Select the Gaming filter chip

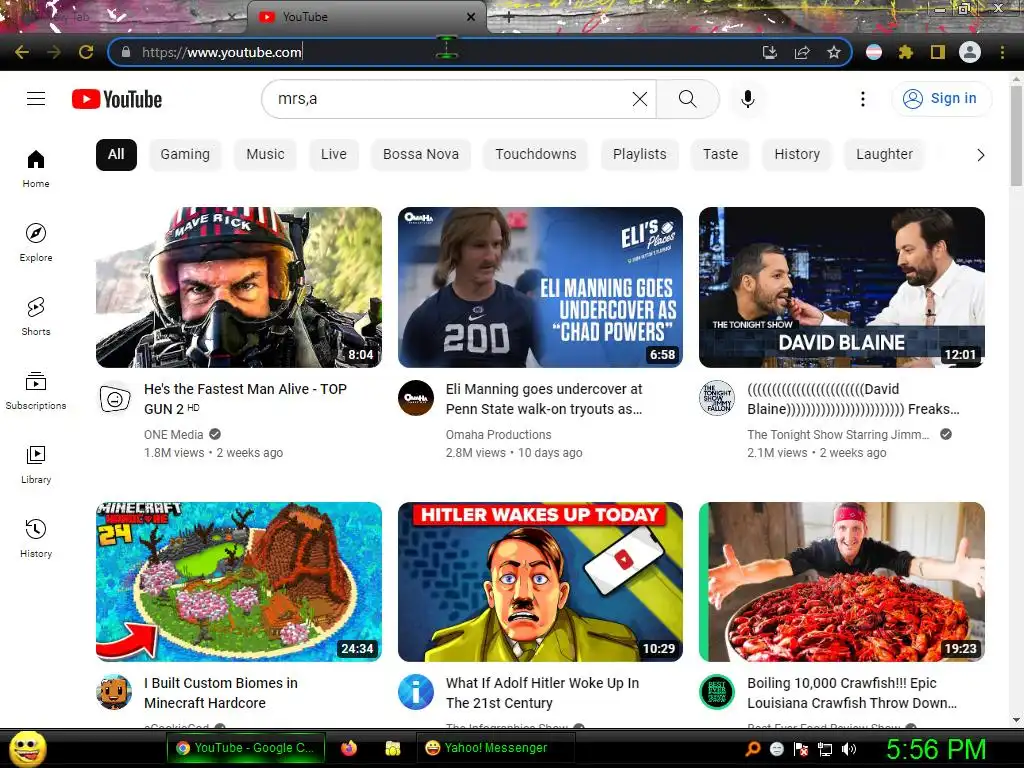pos(185,155)
